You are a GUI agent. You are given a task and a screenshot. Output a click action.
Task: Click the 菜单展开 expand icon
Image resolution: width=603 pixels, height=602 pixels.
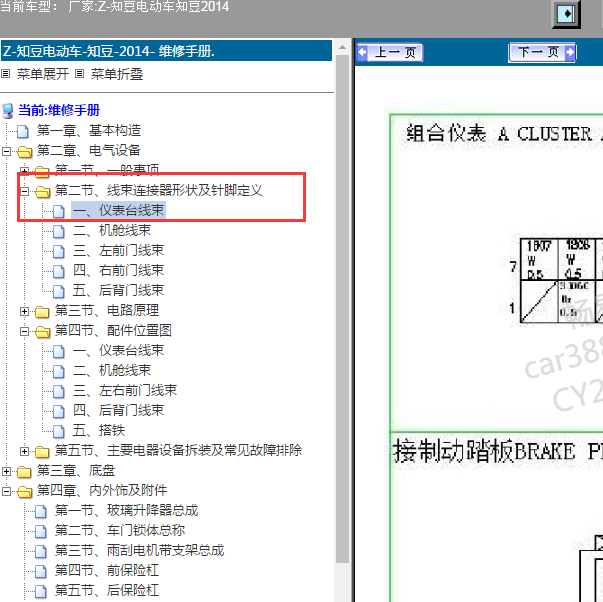click(5, 73)
